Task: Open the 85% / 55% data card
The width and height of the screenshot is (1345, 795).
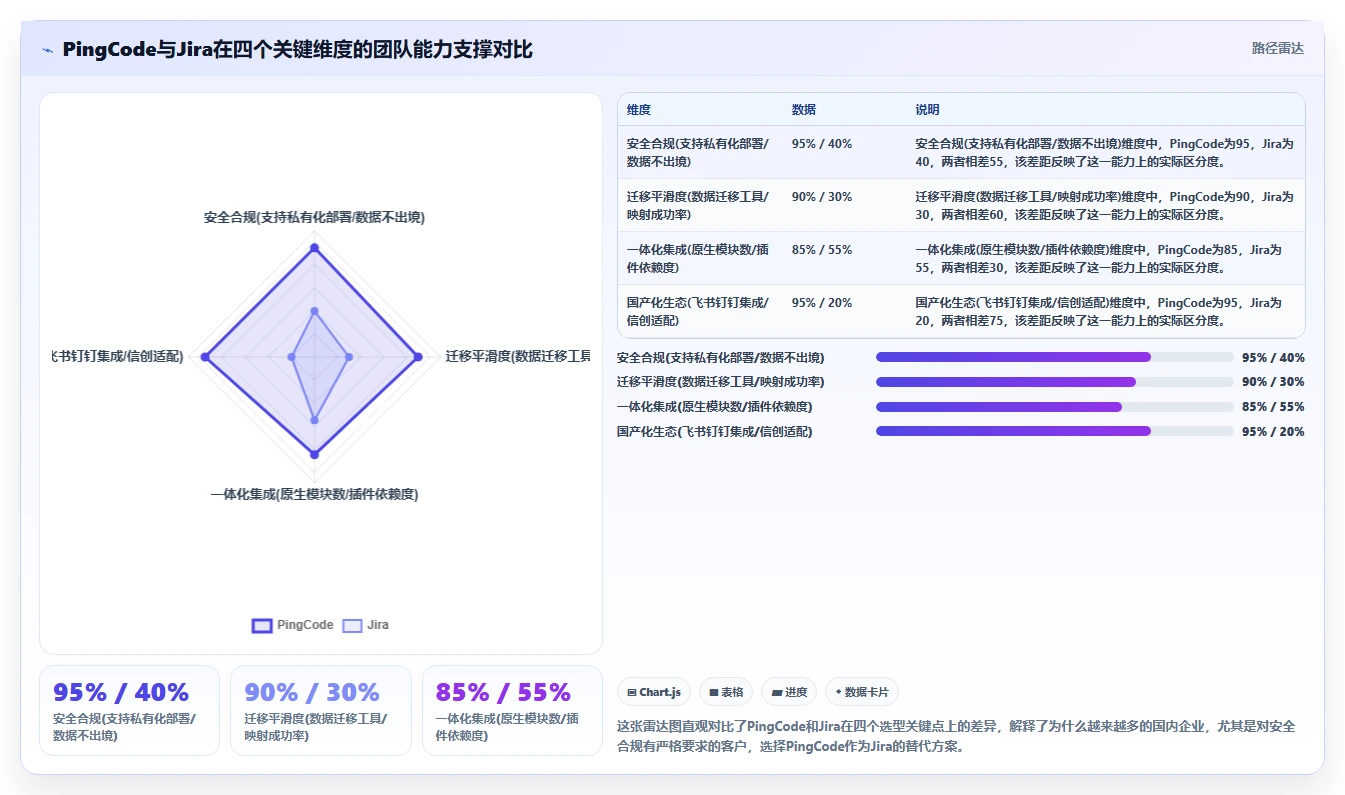Action: pos(512,710)
